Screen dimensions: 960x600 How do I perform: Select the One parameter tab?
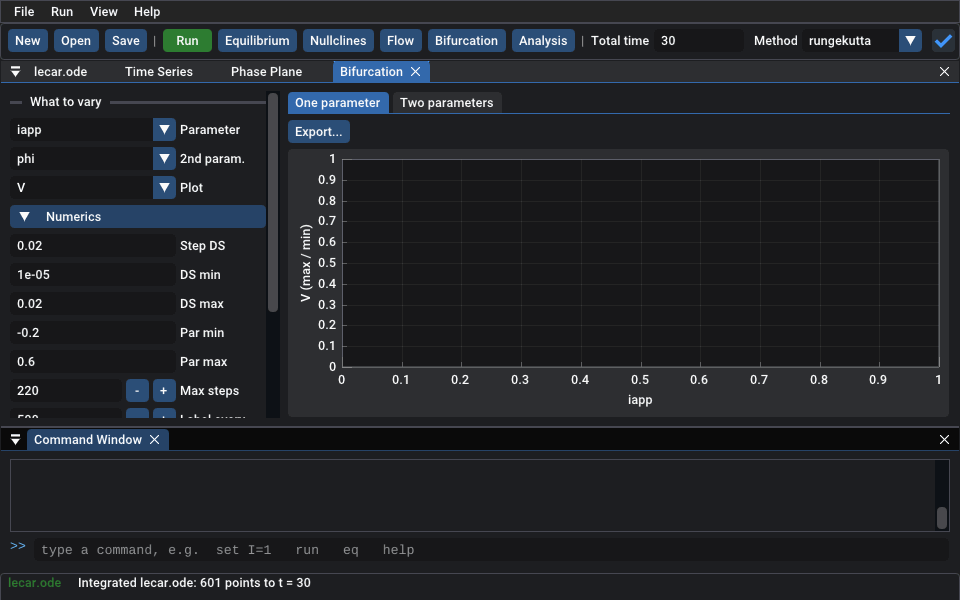[x=338, y=103]
